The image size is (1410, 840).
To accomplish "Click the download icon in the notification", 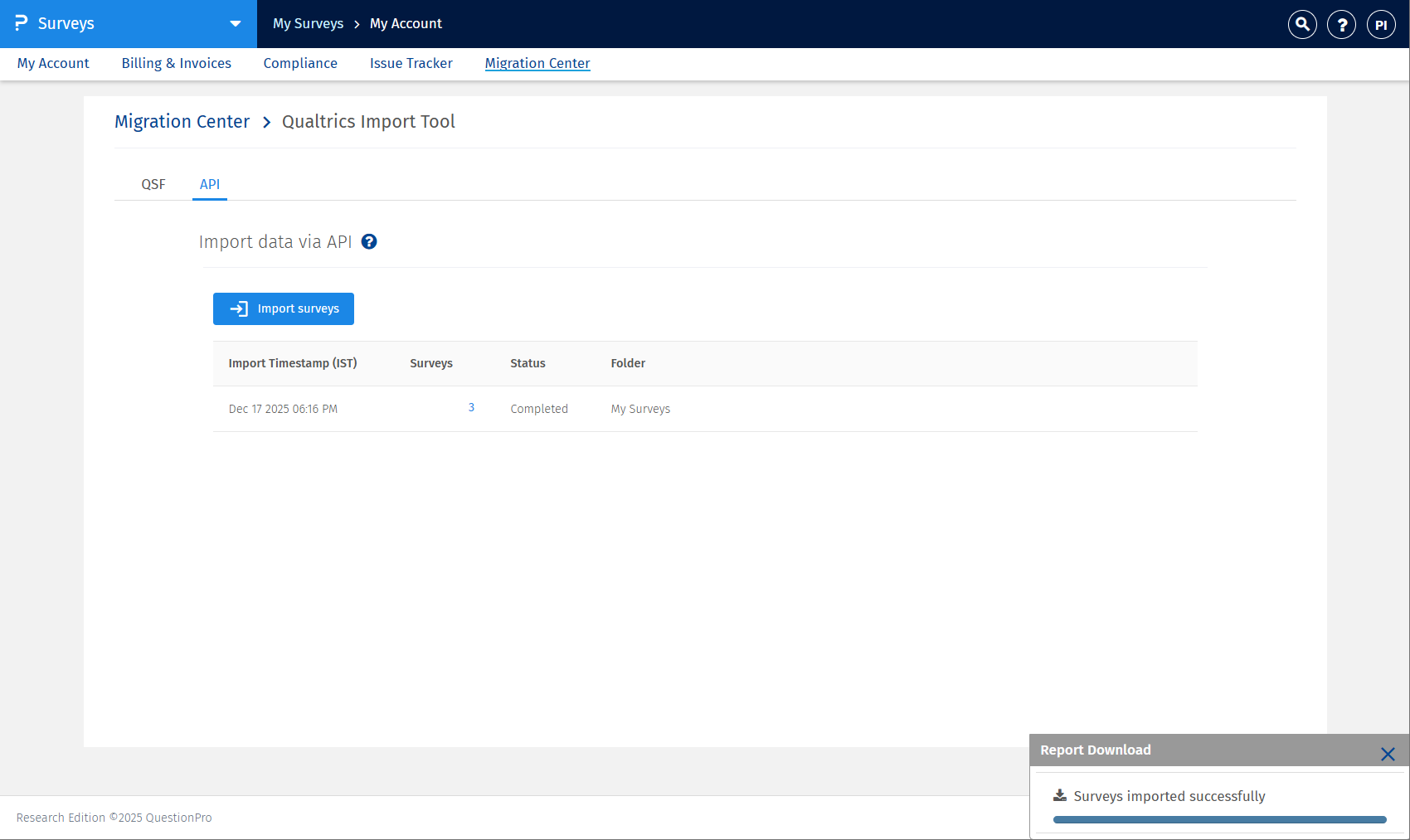I will pyautogui.click(x=1060, y=796).
